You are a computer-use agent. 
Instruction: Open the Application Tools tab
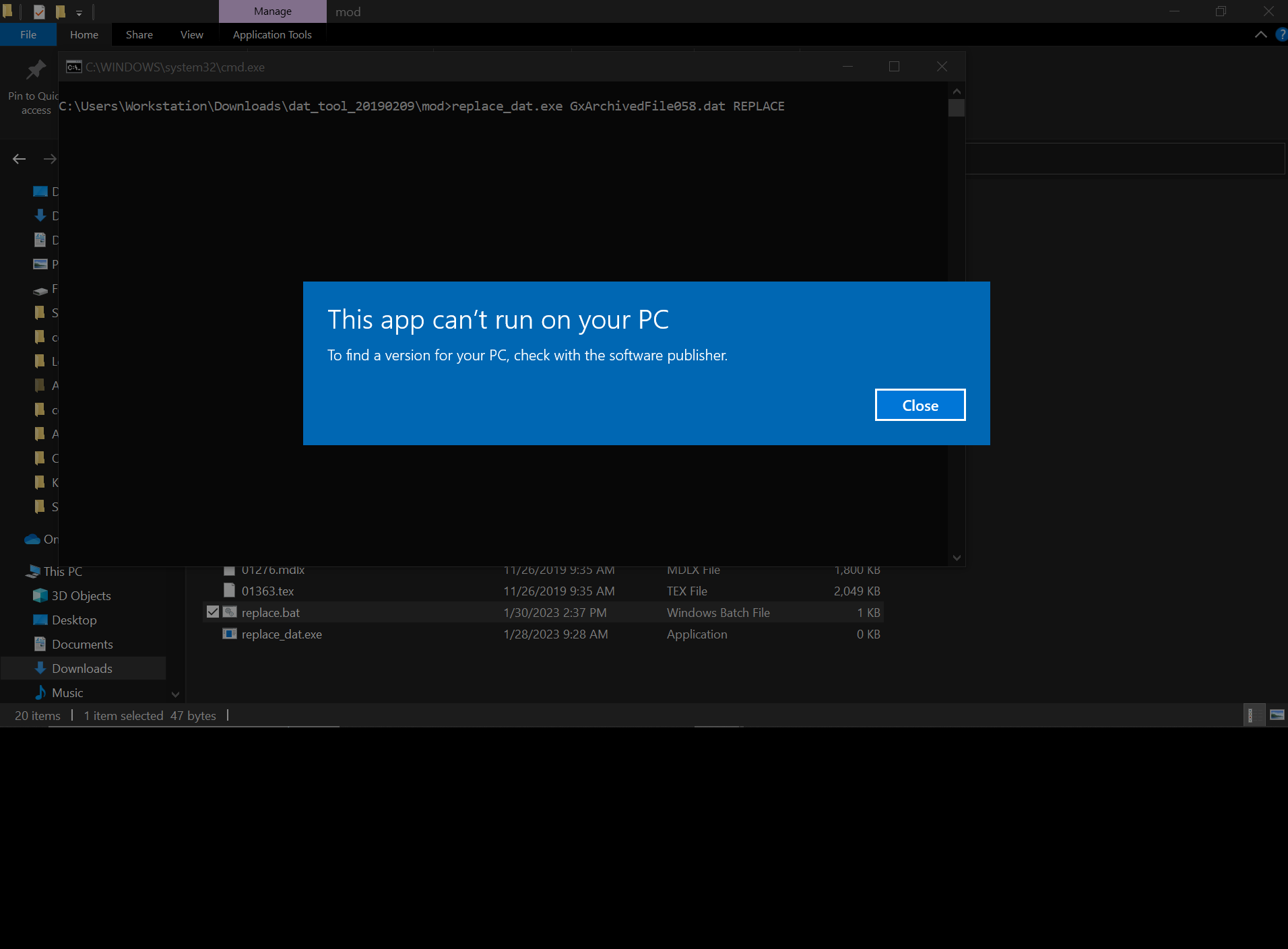pyautogui.click(x=272, y=34)
